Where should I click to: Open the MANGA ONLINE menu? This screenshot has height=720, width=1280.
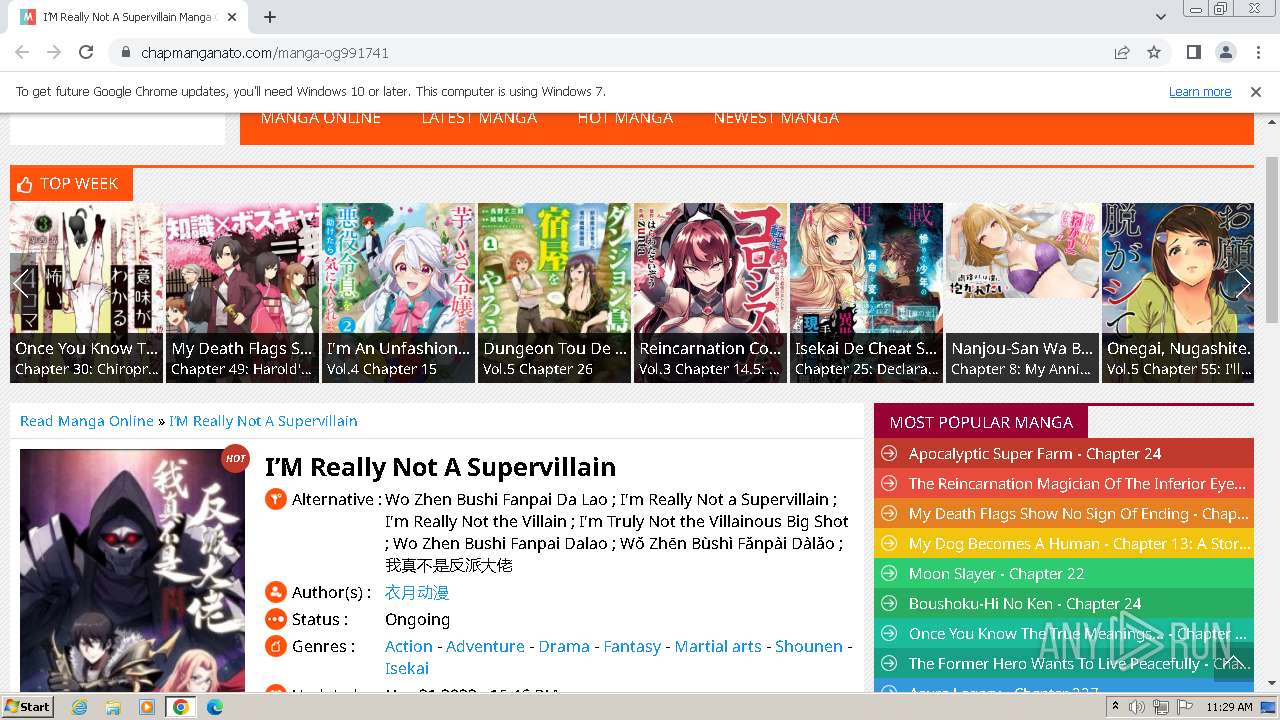point(320,118)
